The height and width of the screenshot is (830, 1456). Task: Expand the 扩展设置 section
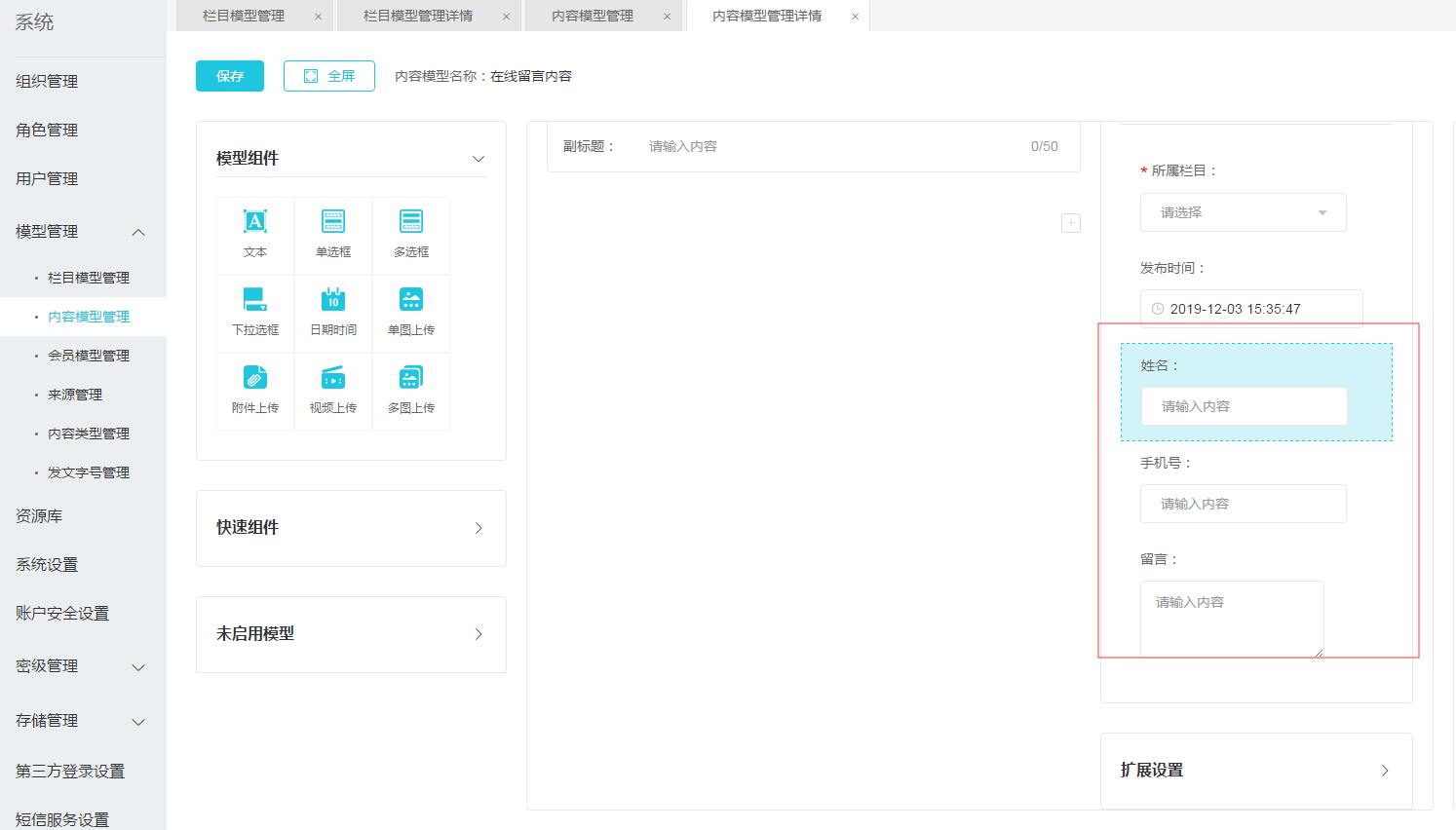tap(1384, 771)
